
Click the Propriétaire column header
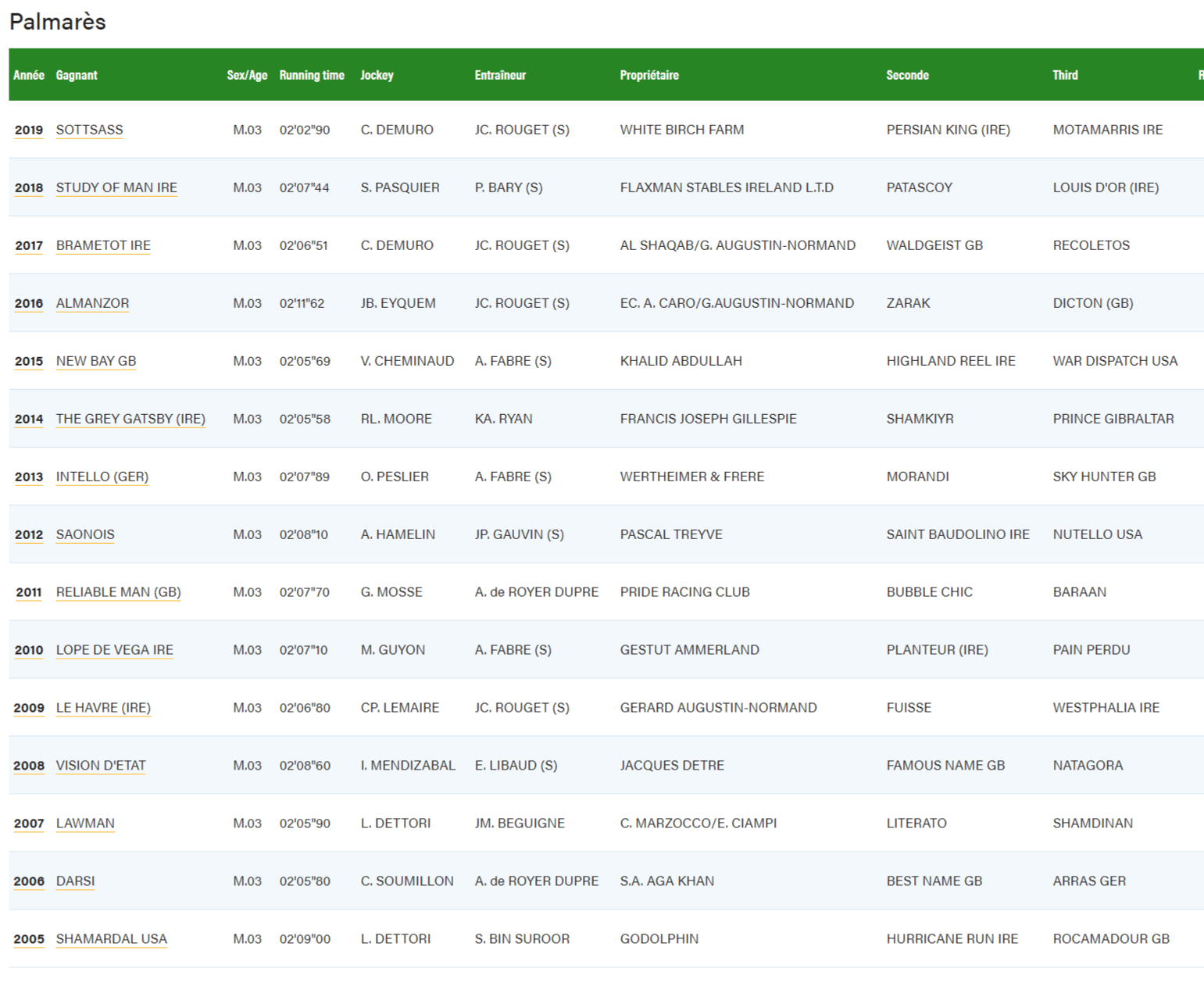click(x=649, y=75)
